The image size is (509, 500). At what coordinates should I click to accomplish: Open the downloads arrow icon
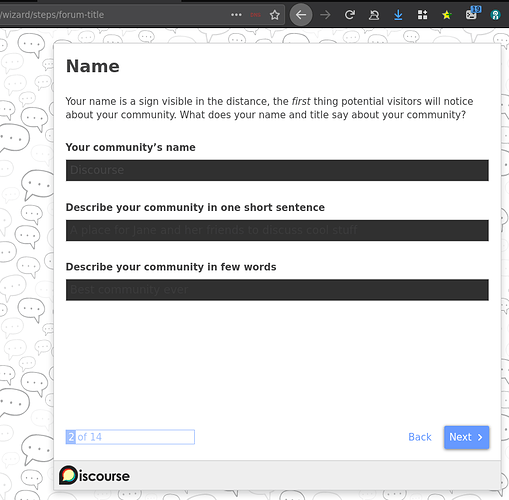click(398, 15)
